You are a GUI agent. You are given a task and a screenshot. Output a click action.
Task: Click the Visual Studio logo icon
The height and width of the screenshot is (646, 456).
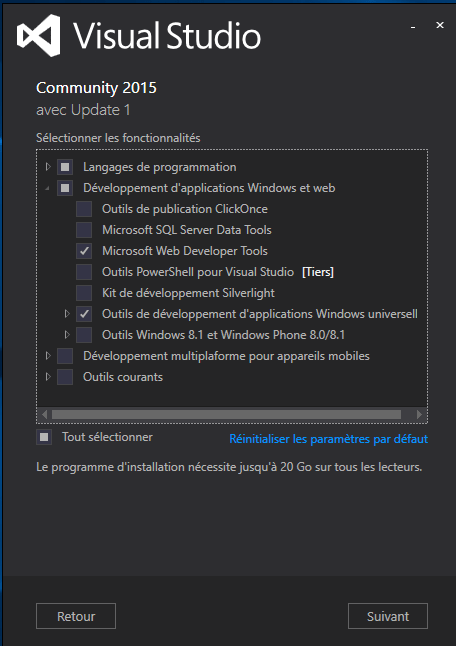click(x=39, y=35)
